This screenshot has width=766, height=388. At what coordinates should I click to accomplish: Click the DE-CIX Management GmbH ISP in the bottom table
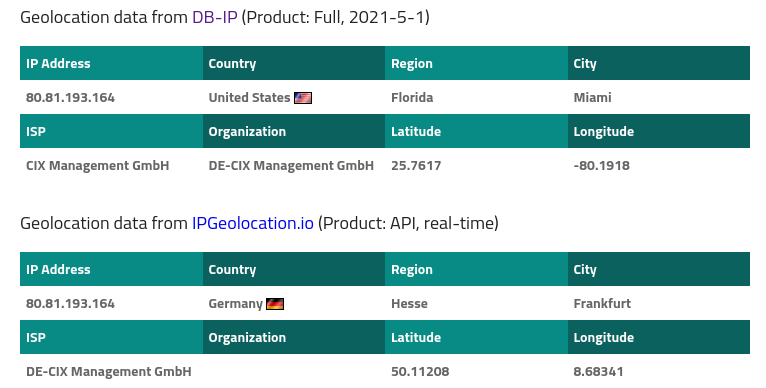[108, 372]
